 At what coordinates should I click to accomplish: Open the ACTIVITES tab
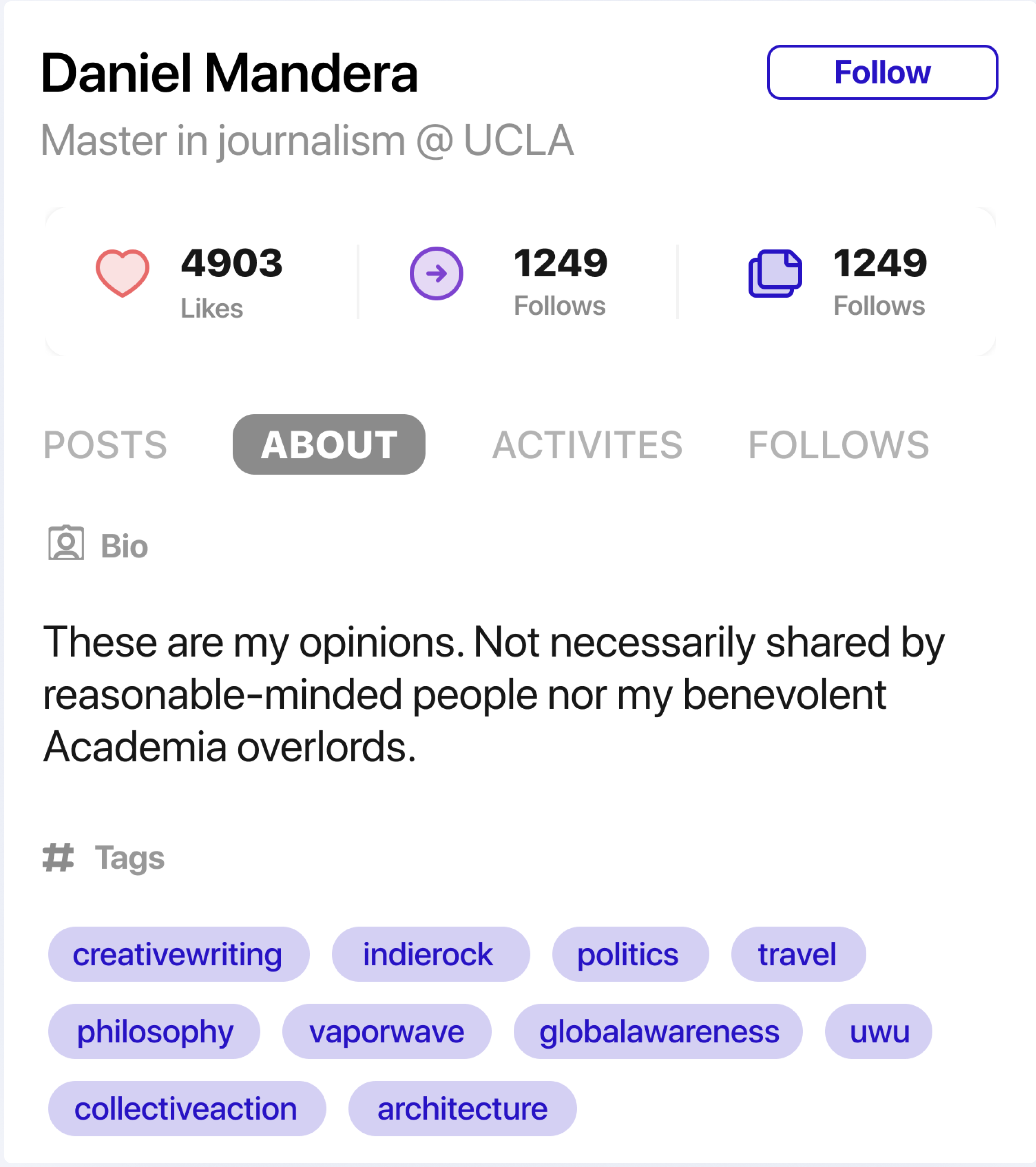pos(588,445)
